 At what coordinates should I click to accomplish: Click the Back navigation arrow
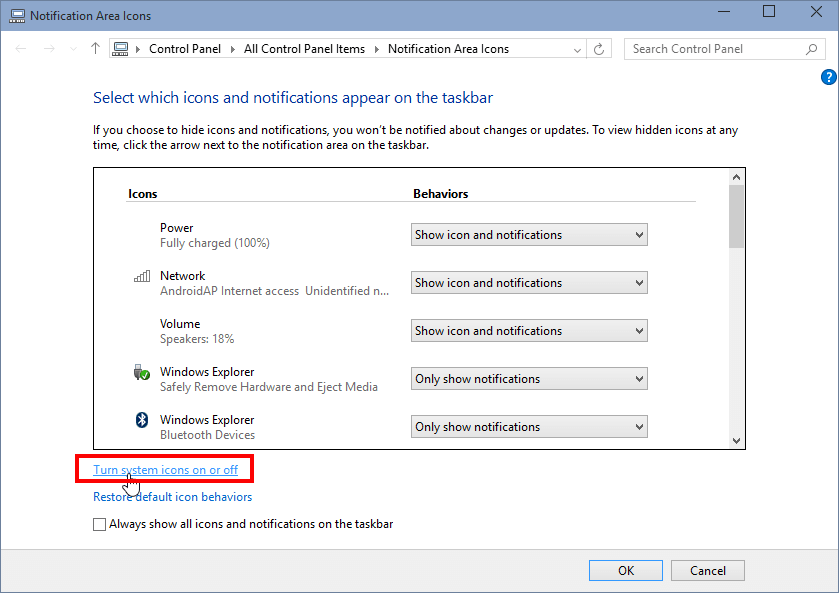pos(21,49)
